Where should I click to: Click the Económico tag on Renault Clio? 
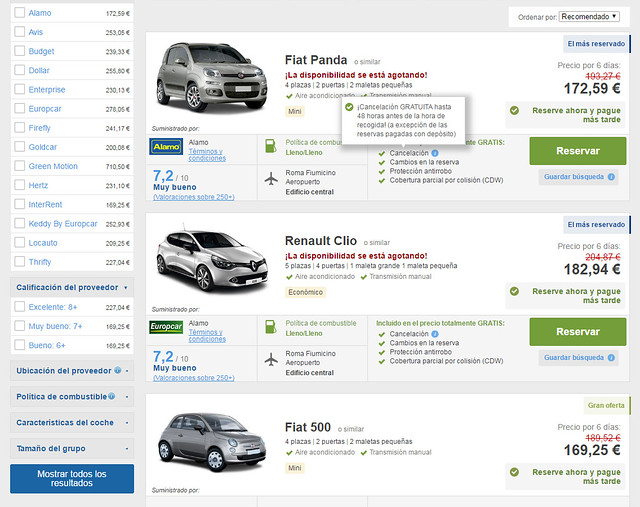point(305,292)
